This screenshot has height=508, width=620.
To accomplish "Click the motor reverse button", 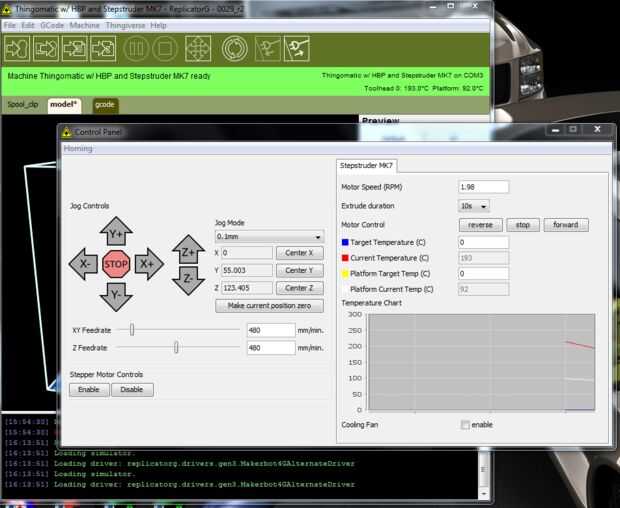I will (x=480, y=225).
